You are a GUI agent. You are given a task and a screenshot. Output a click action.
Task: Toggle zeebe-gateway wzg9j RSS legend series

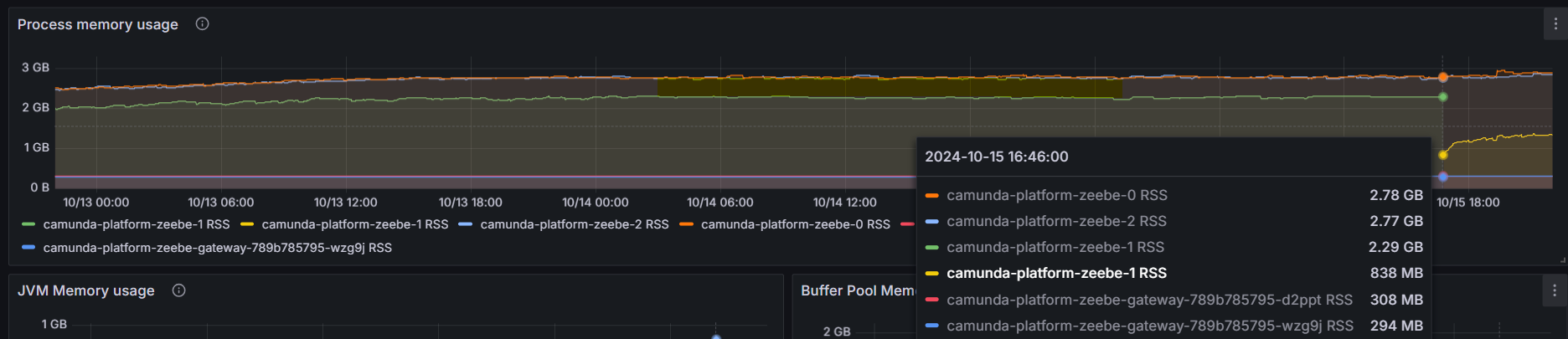(218, 248)
